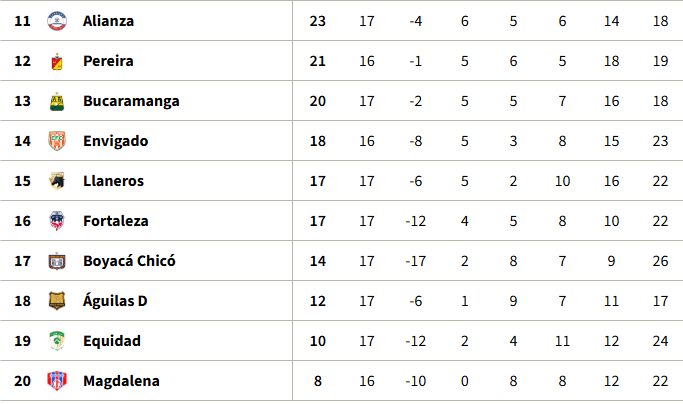Viewport: 683px width, 404px height.
Task: Select Llaneros' -6 goal difference cell
Action: (416, 181)
